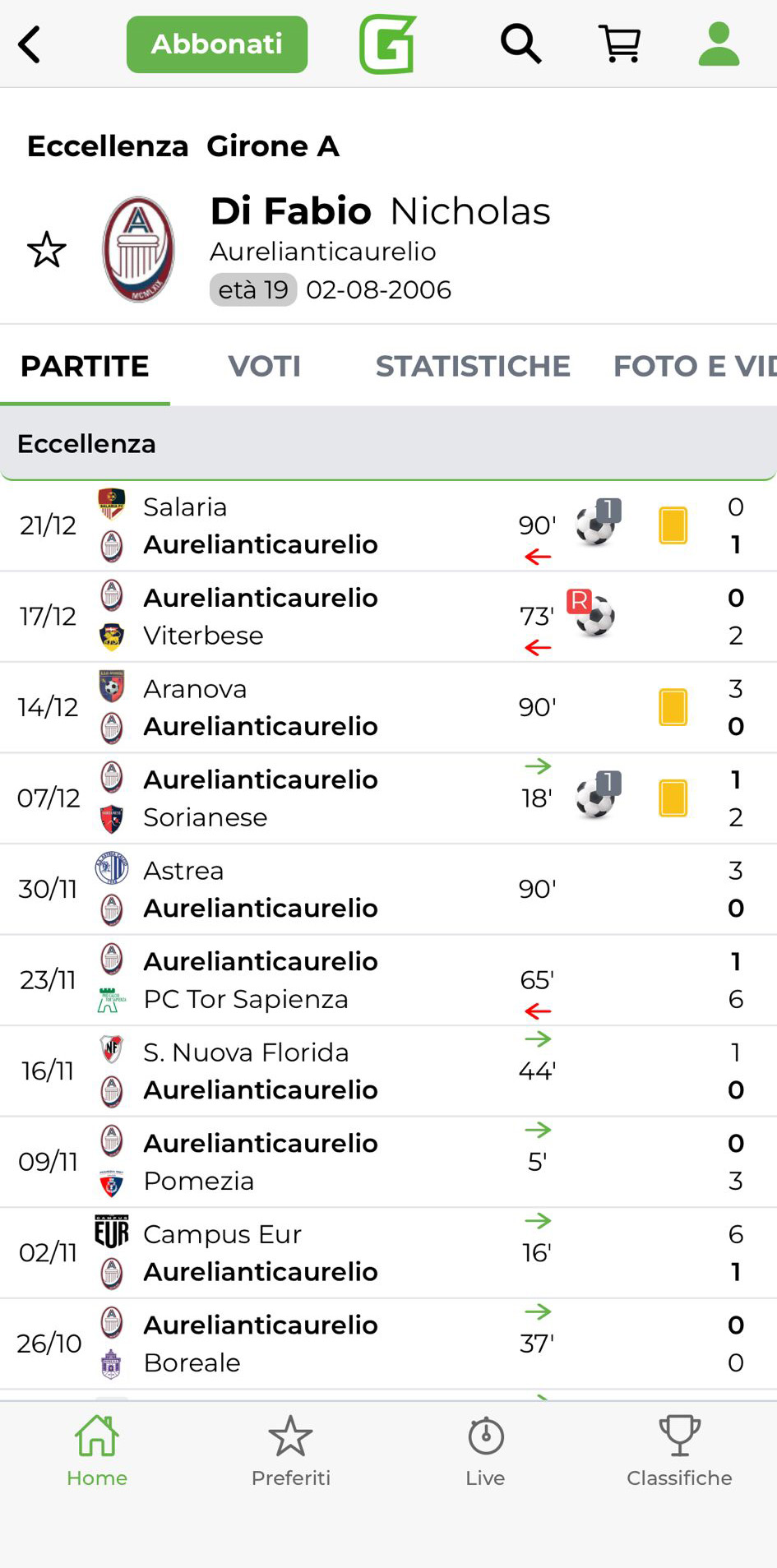Screen dimensions: 777x1568
Task: Open Classifiche trophy section
Action: [x=679, y=1451]
